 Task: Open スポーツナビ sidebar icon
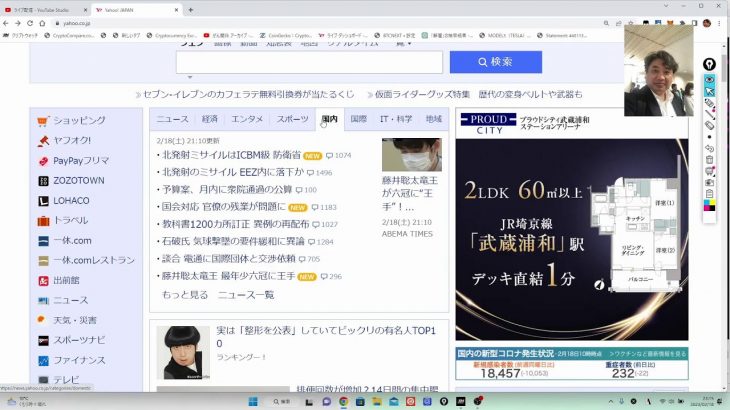pyautogui.click(x=43, y=340)
